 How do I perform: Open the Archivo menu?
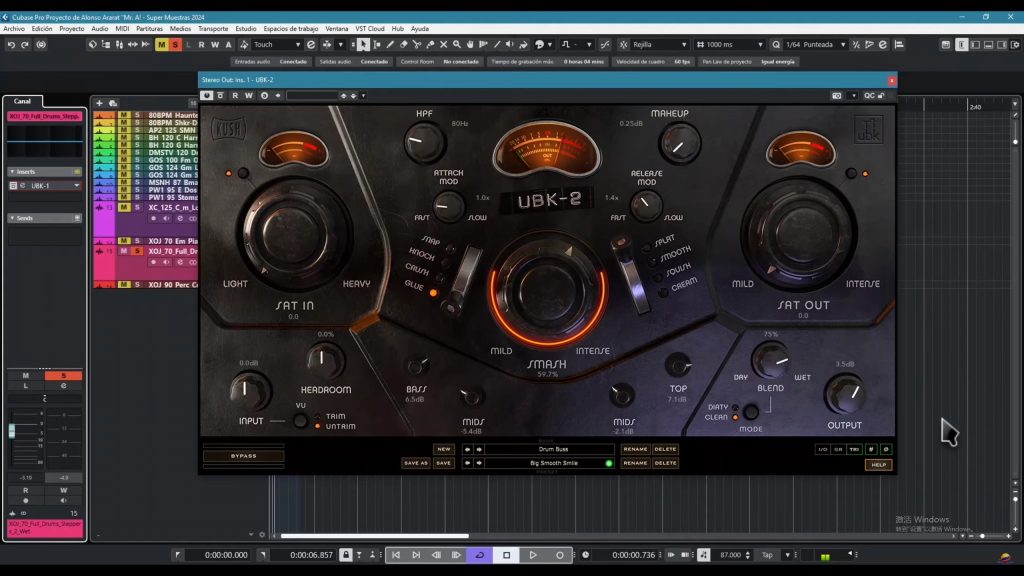pos(14,29)
